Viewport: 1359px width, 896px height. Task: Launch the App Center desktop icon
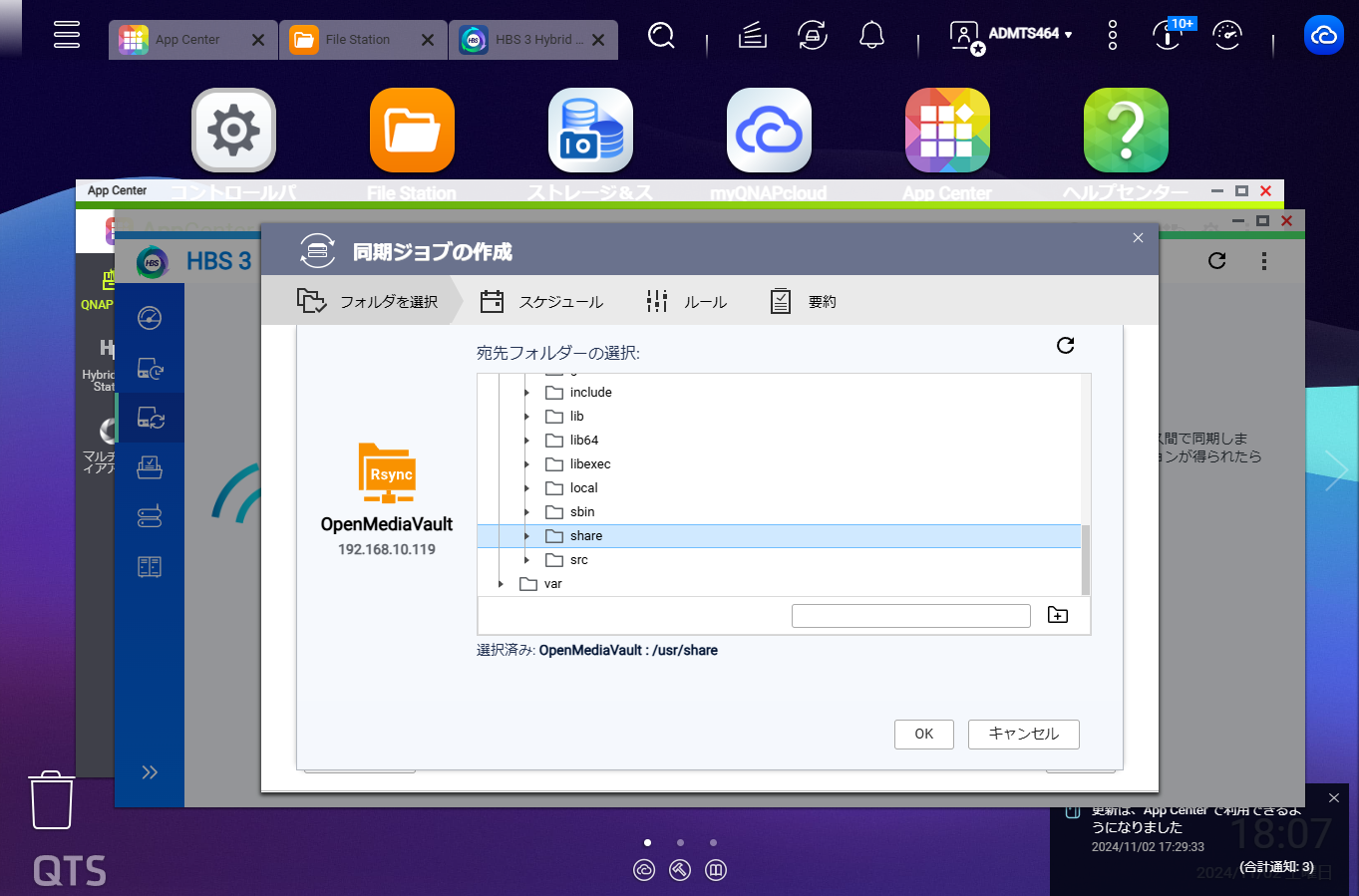pos(947,131)
